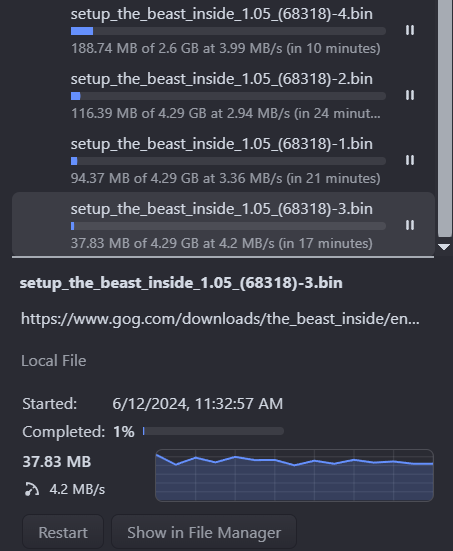Viewport: 453px width, 551px height.
Task: Click the bold -3.bin detail filename
Action: point(181,283)
